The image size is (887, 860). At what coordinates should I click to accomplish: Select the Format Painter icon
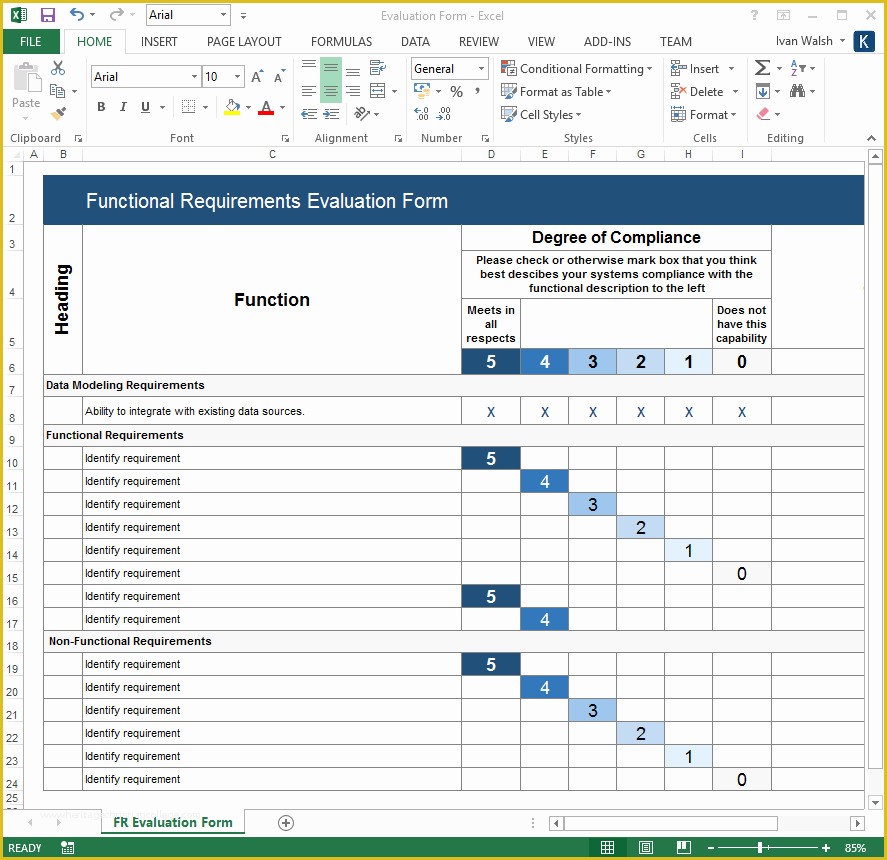(57, 112)
